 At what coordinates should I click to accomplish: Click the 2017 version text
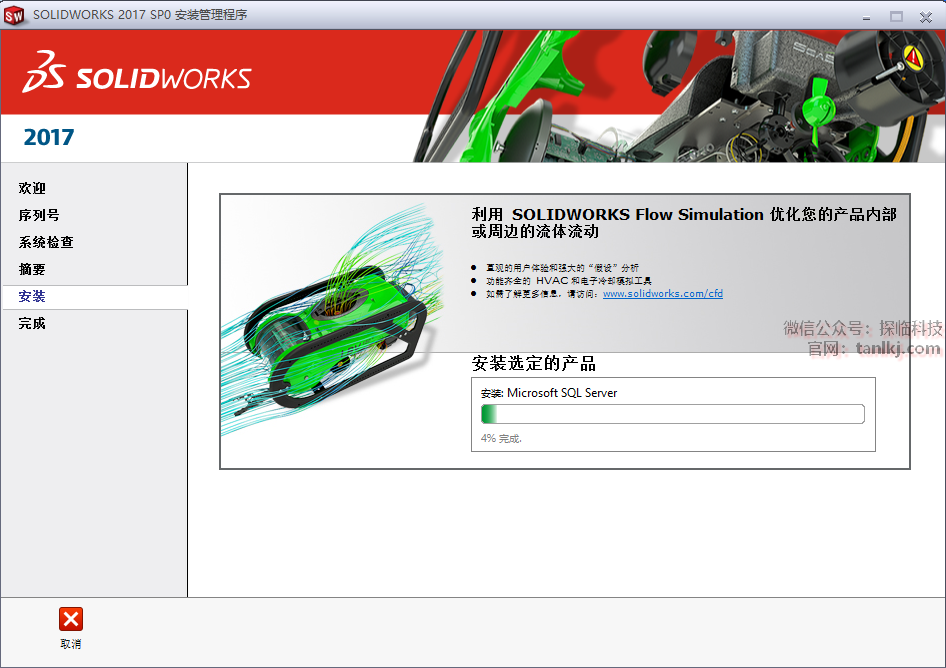[49, 138]
